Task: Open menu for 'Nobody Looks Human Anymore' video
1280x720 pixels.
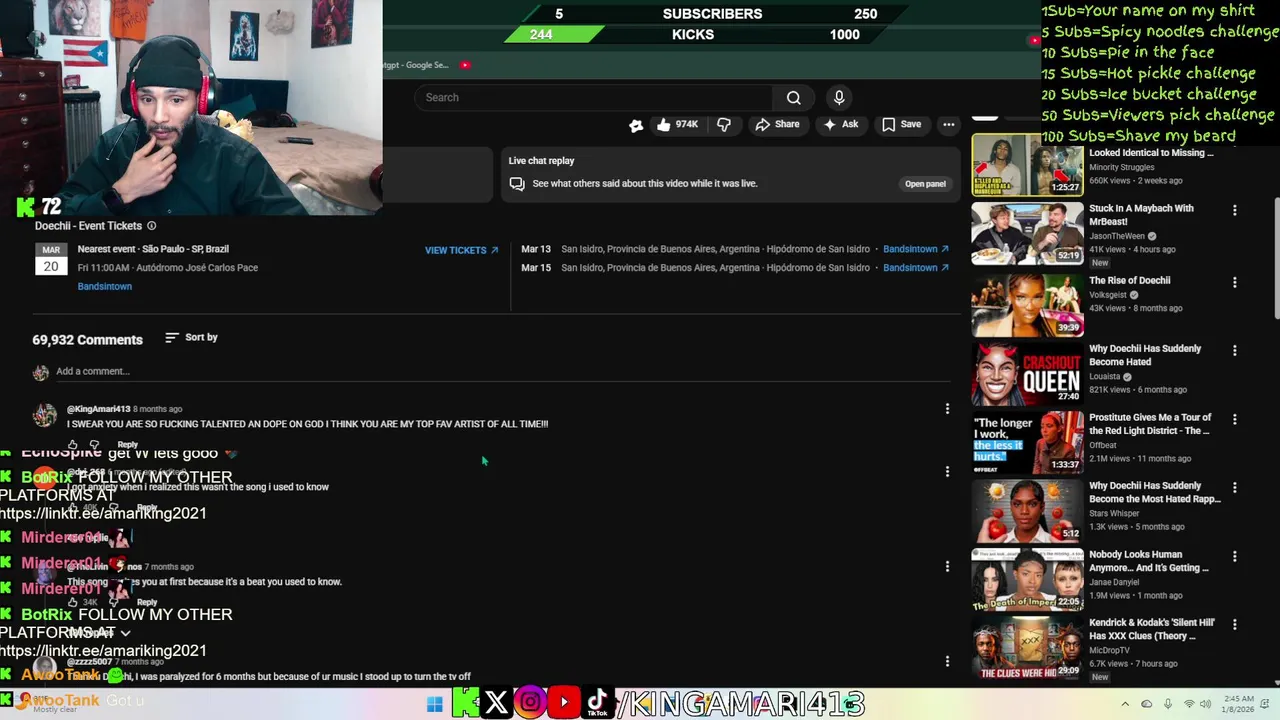Action: 1235,557
